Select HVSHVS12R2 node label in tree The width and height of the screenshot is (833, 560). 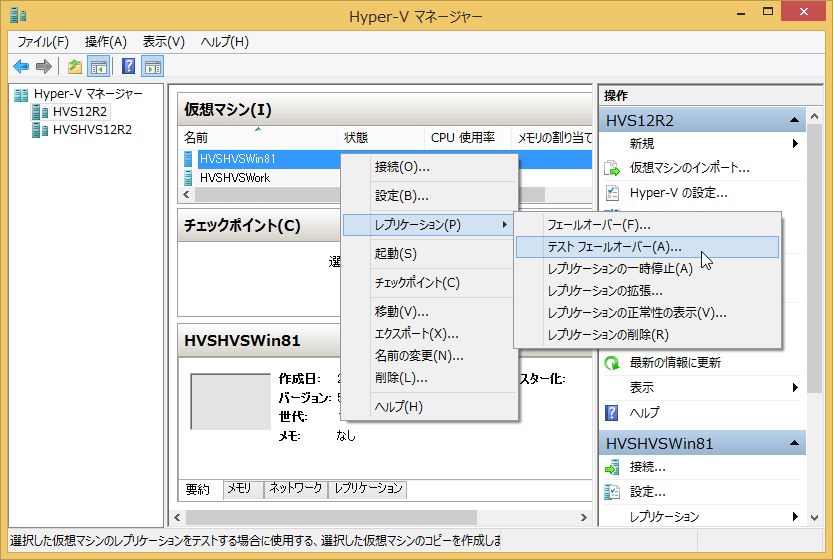click(x=92, y=130)
